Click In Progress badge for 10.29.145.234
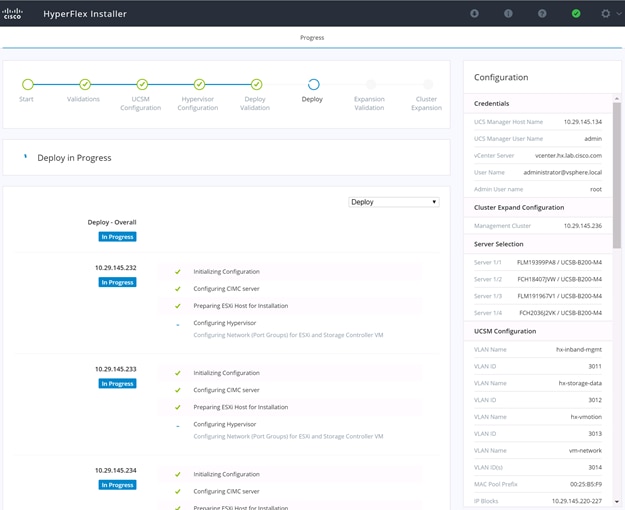Image resolution: width=625 pixels, height=510 pixels. pos(117,485)
